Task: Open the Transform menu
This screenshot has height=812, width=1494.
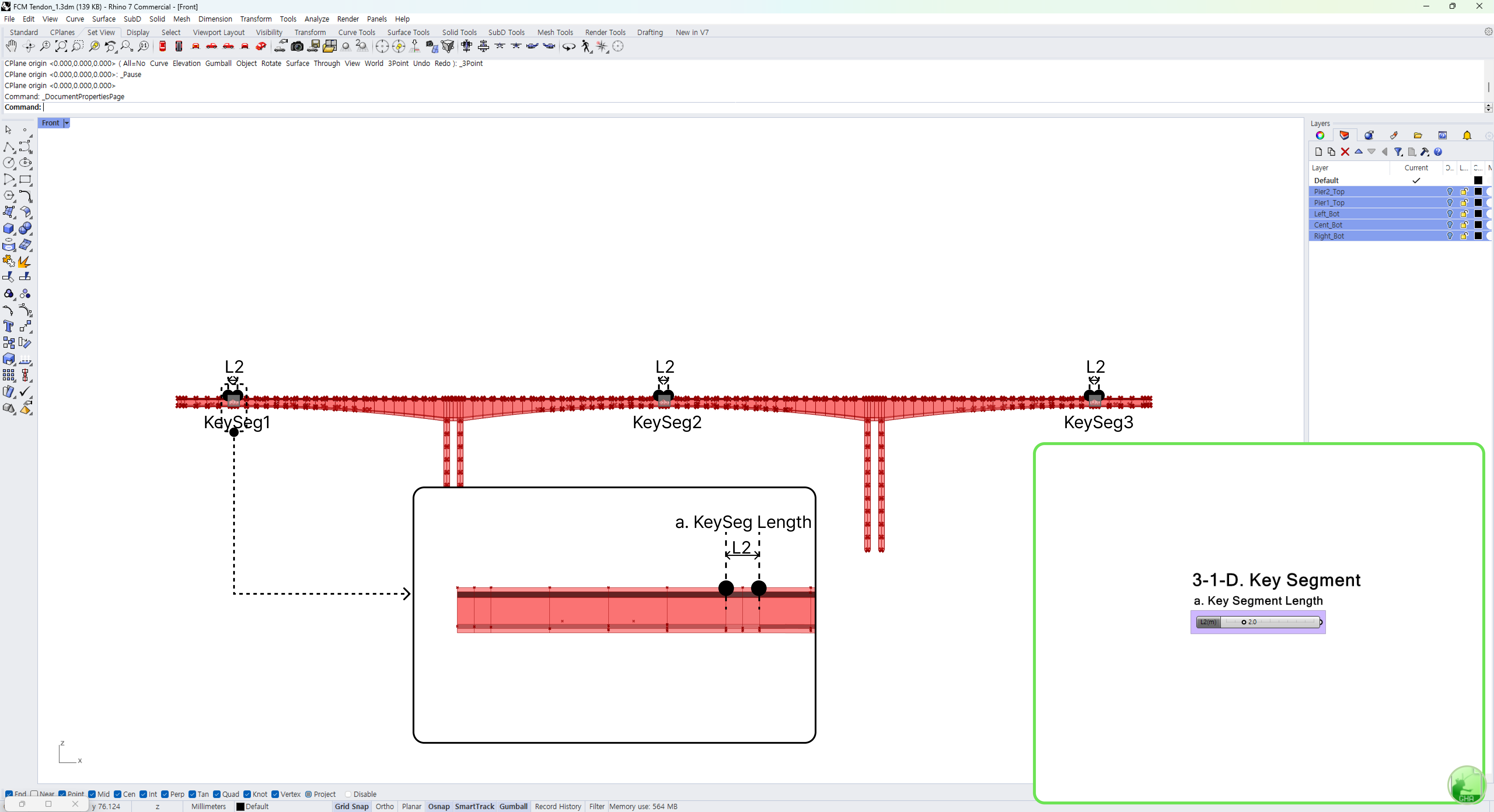Action: pyautogui.click(x=256, y=19)
